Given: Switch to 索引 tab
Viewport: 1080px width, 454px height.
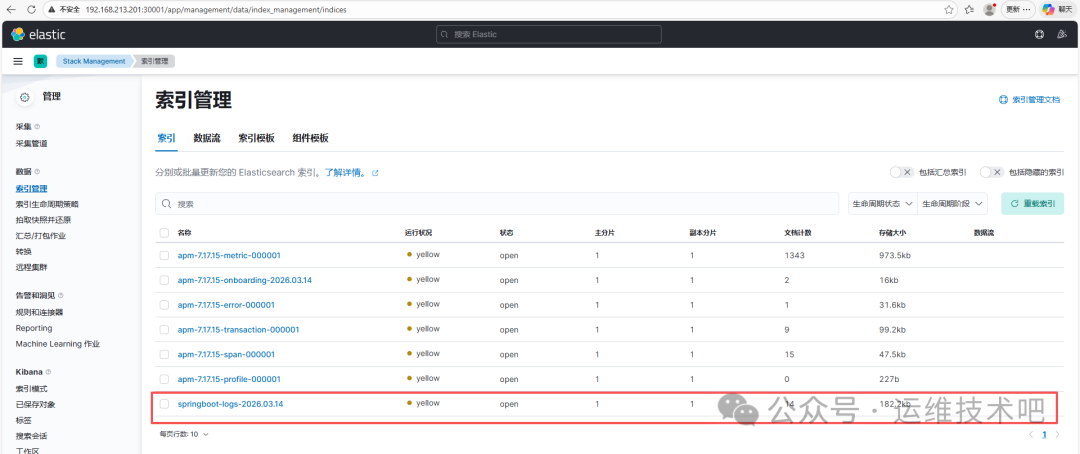Looking at the screenshot, I should click(166, 138).
